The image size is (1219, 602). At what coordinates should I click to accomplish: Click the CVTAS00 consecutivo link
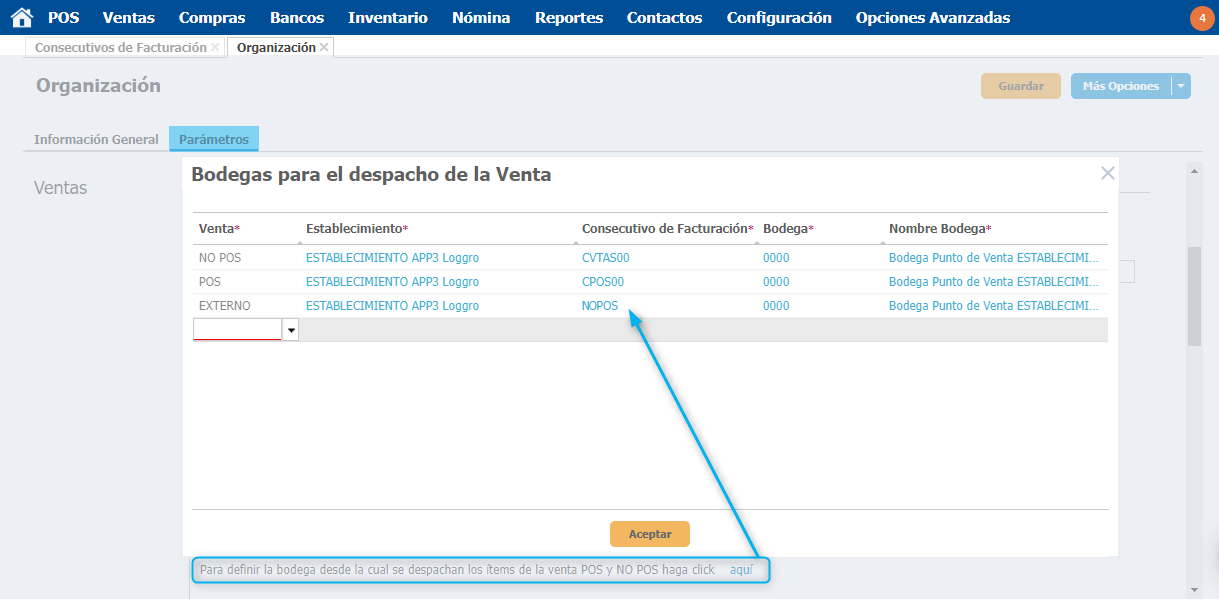pyautogui.click(x=605, y=258)
